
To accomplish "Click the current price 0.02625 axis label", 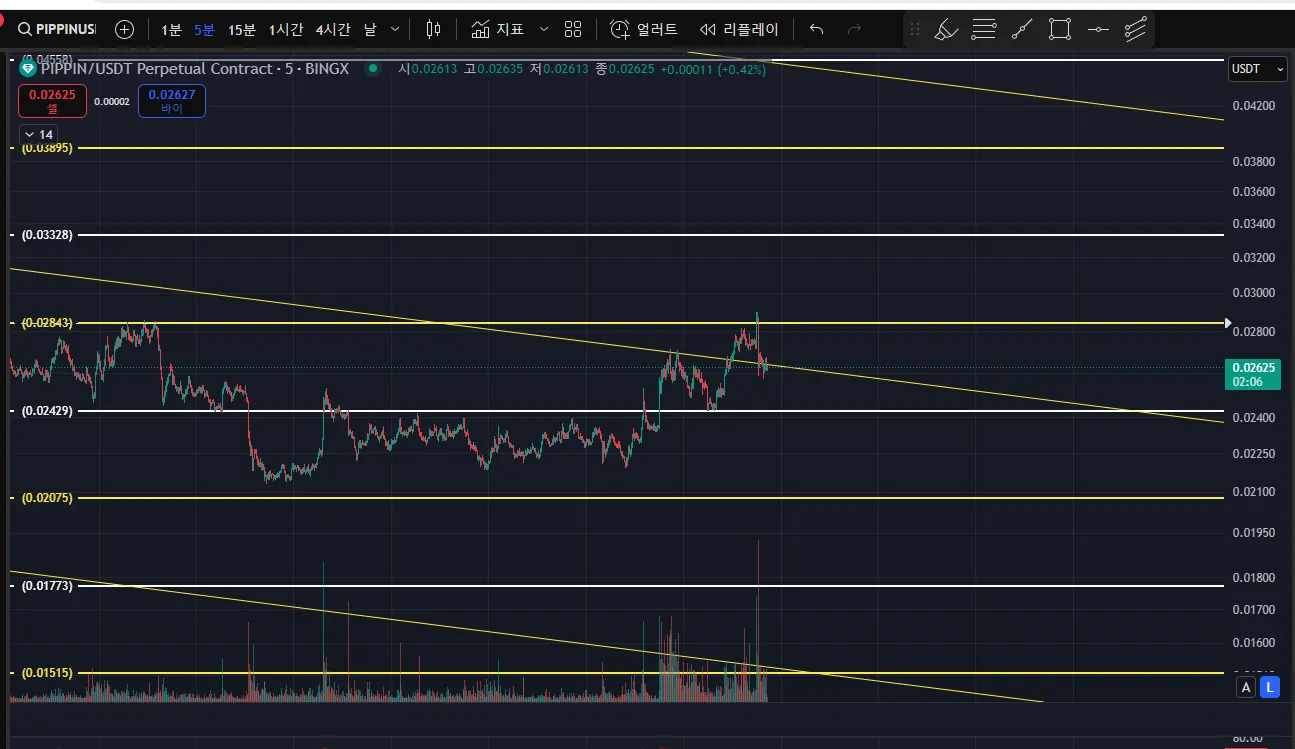I will (1251, 374).
